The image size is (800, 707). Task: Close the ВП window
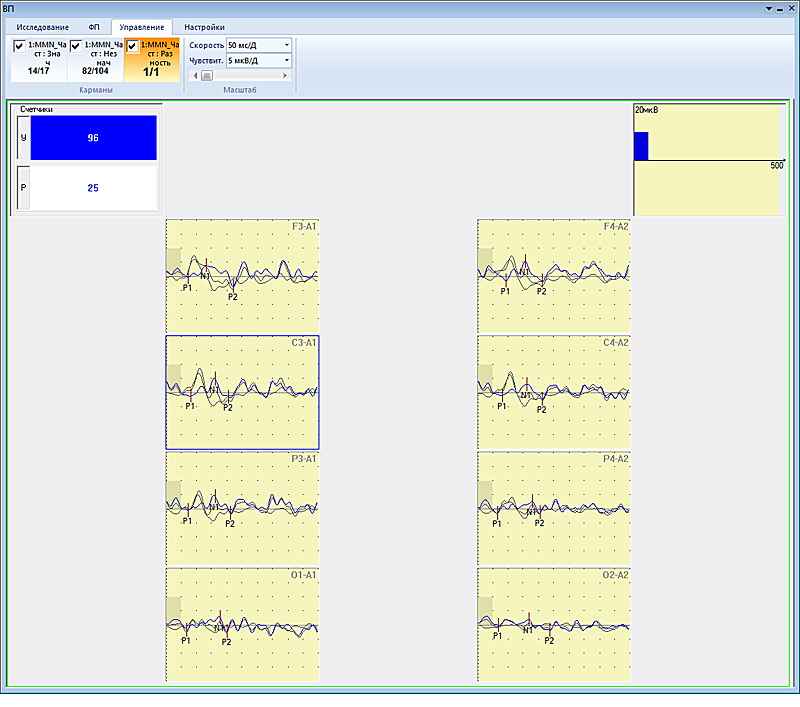pos(792,9)
